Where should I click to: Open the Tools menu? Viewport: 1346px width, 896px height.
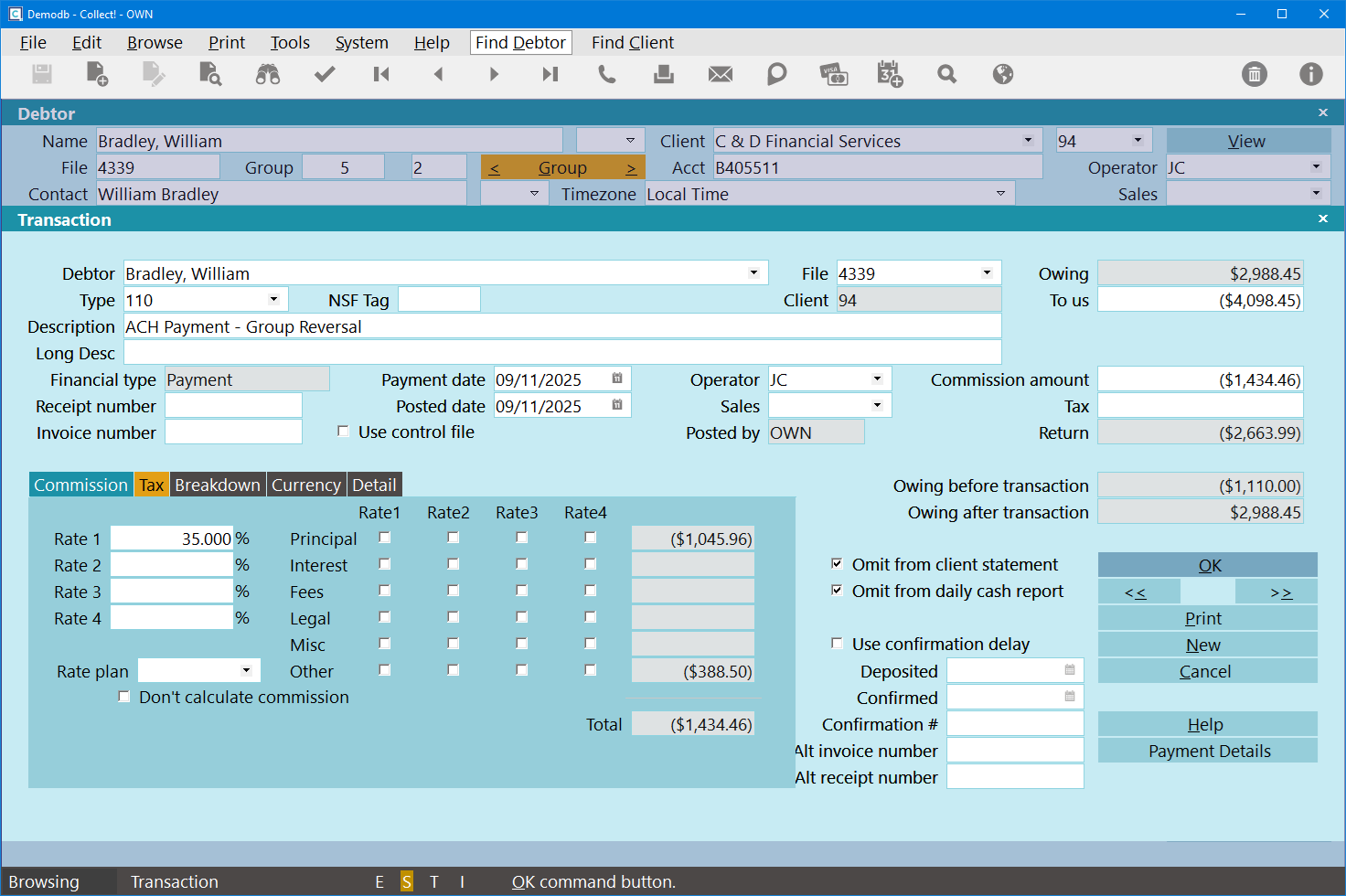pos(290,43)
